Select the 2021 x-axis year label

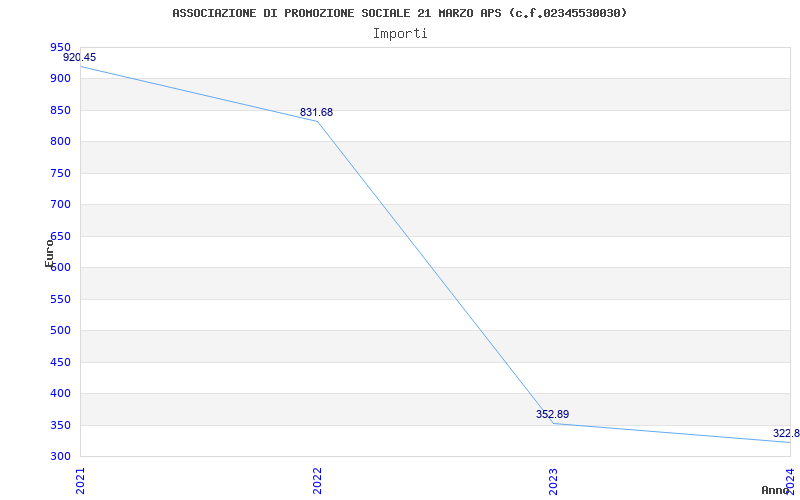(81, 481)
